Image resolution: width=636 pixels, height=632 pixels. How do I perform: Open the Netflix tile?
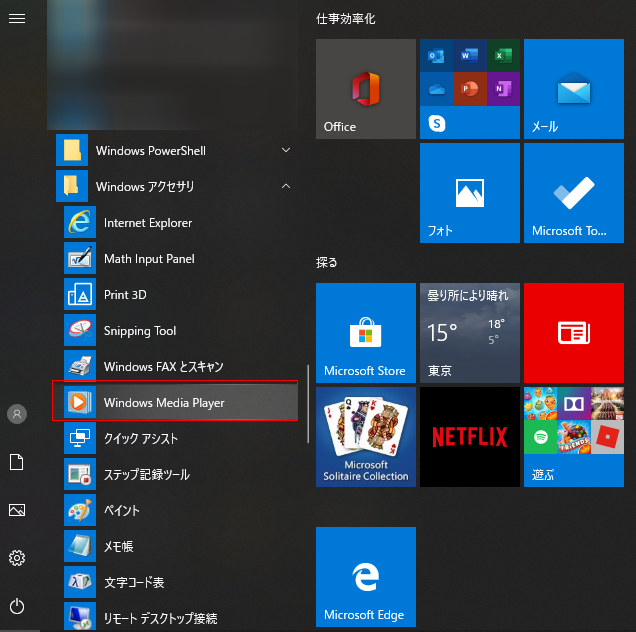tap(470, 437)
